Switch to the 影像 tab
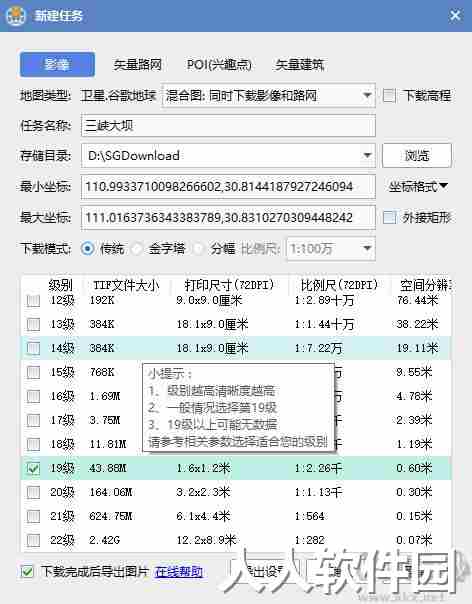This screenshot has width=472, height=604. [57, 64]
